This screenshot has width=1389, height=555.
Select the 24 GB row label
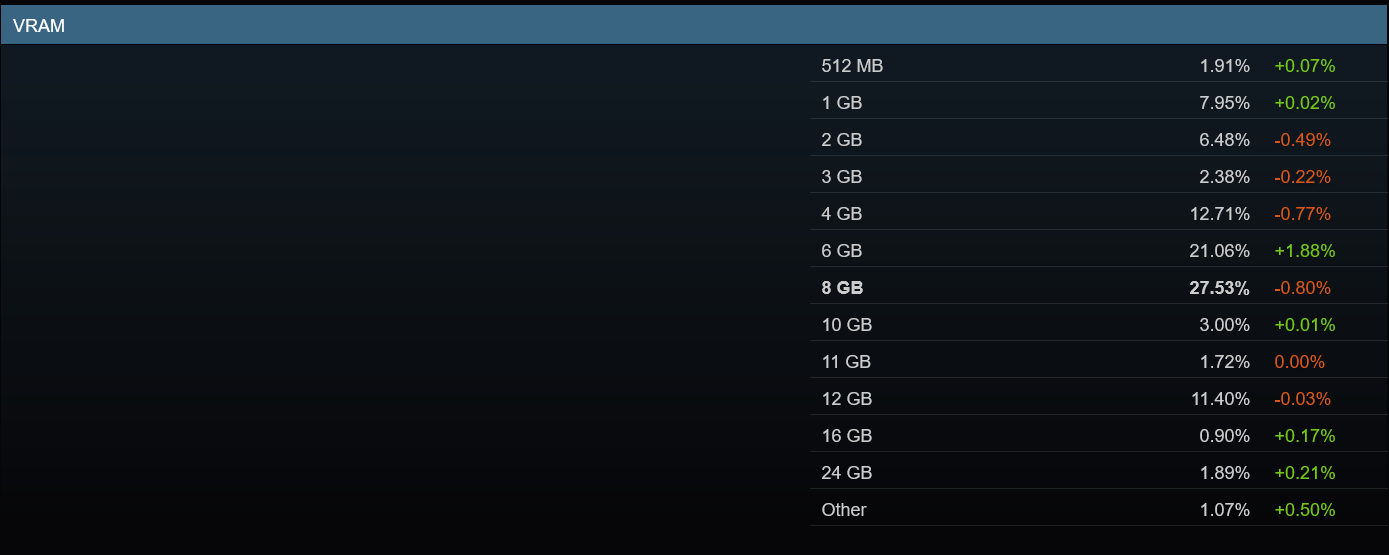(x=847, y=473)
